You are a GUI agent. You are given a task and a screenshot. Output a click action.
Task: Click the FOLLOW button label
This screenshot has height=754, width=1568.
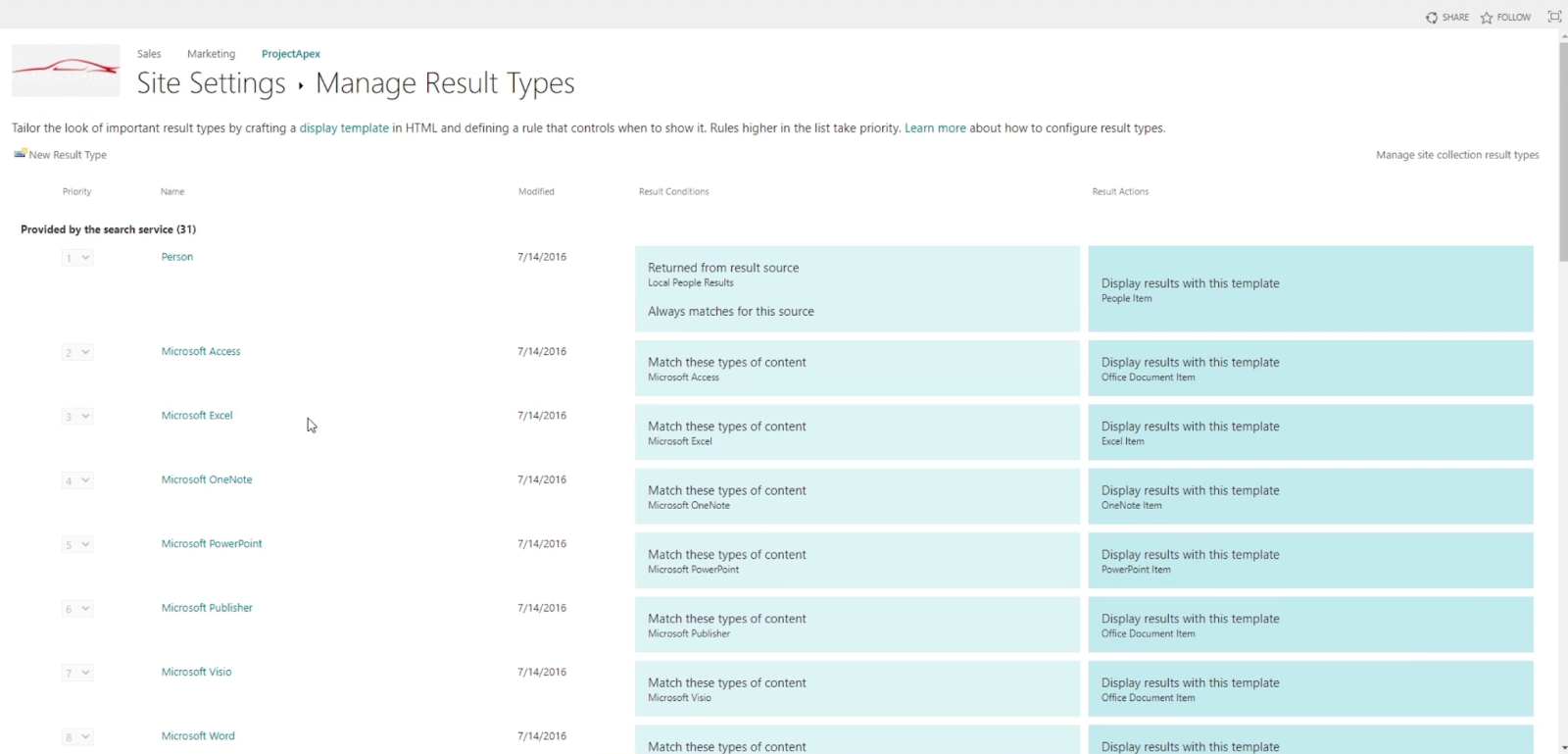click(1514, 18)
